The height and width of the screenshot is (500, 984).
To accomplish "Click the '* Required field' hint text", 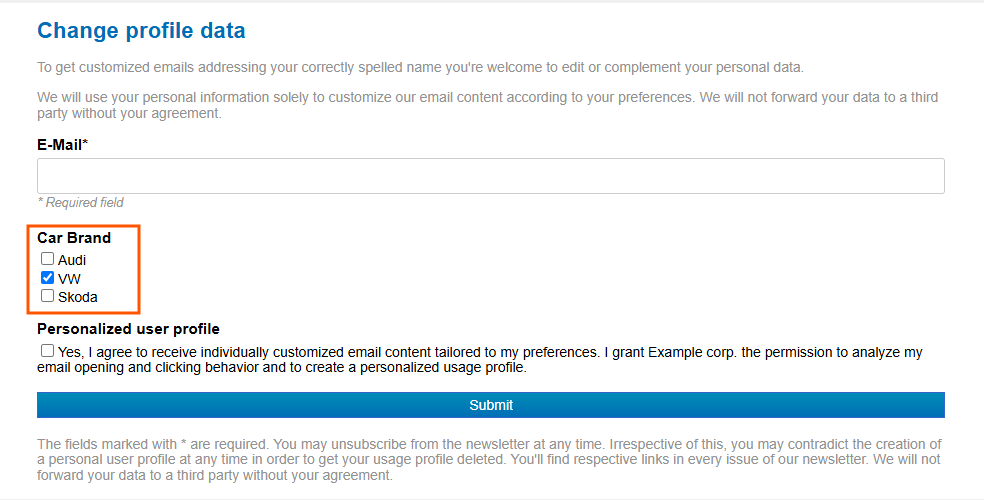I will click(x=80, y=203).
